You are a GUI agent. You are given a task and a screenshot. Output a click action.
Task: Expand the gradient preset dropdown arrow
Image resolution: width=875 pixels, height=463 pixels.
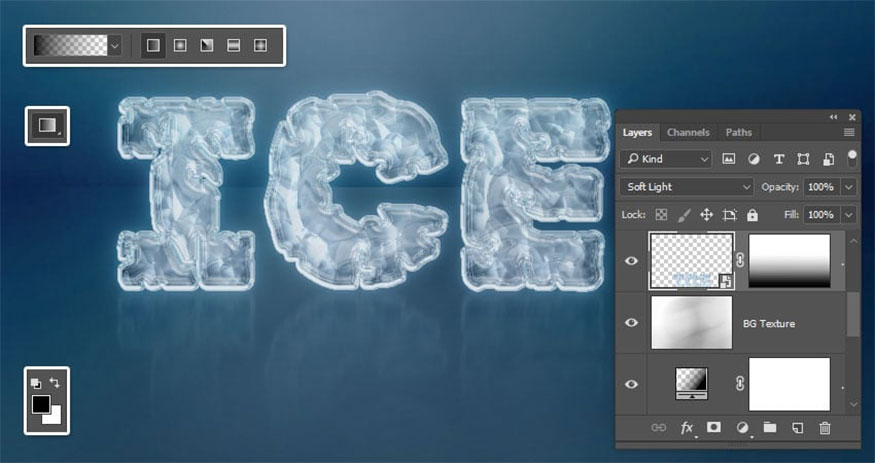point(115,46)
